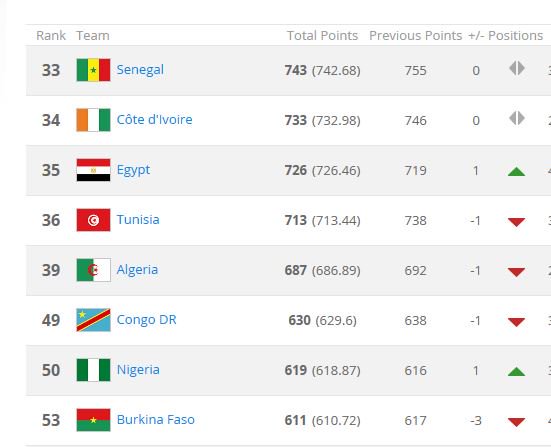
Task: Click Nigeria's green up arrow indicator
Action: click(x=517, y=371)
